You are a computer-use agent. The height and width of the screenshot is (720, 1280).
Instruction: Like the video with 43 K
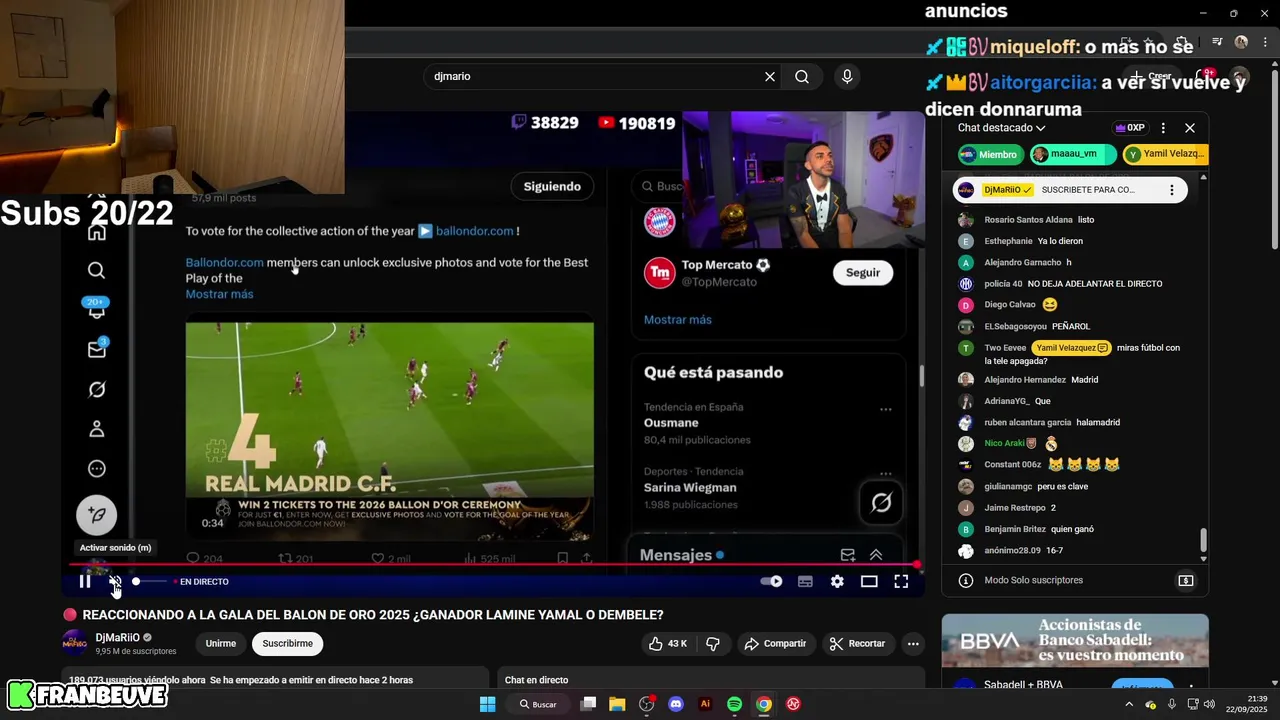tap(667, 643)
